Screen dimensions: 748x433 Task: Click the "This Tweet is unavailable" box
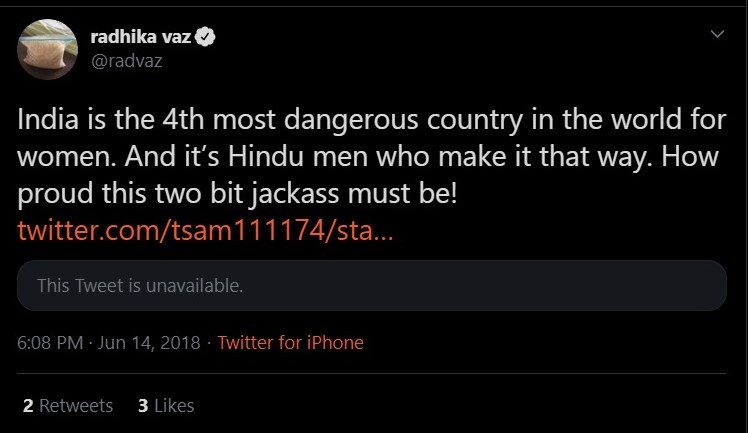(x=371, y=286)
